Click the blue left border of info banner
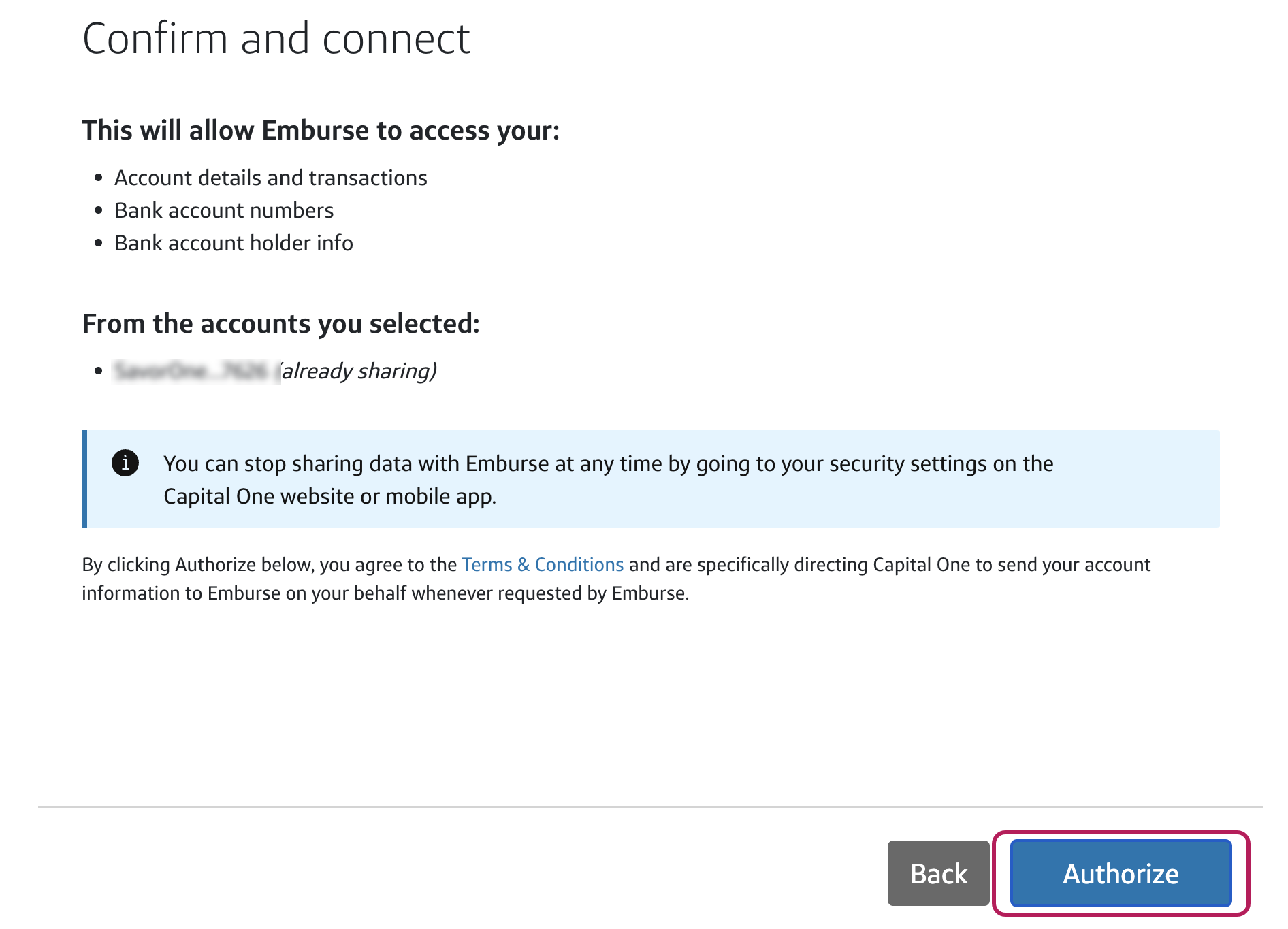The height and width of the screenshot is (929, 1288). (x=84, y=479)
